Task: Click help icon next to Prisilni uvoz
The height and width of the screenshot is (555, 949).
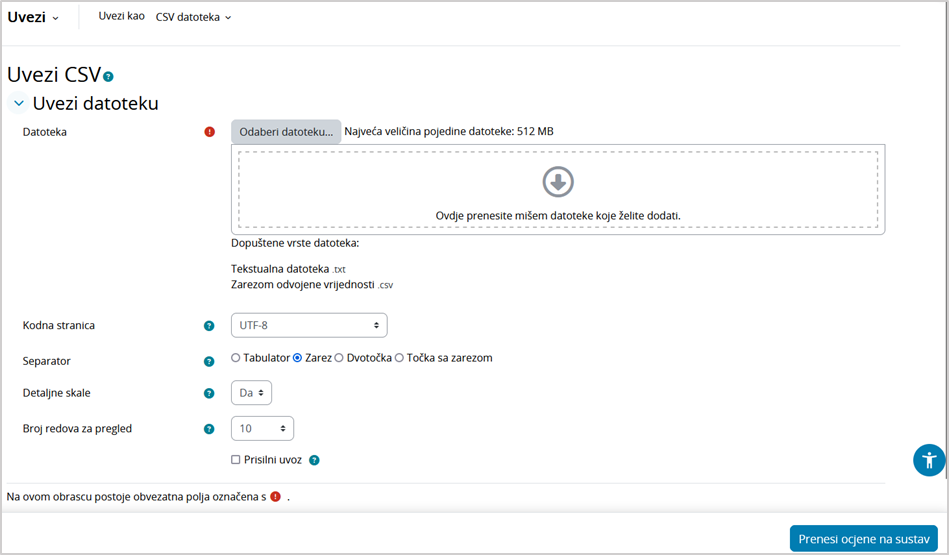Action: coord(314,461)
